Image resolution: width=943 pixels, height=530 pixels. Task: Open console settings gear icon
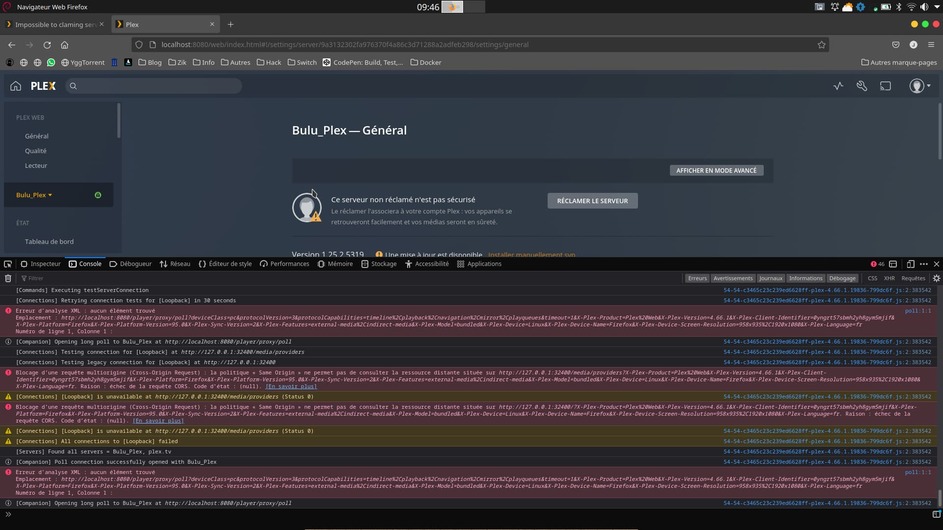pos(936,278)
